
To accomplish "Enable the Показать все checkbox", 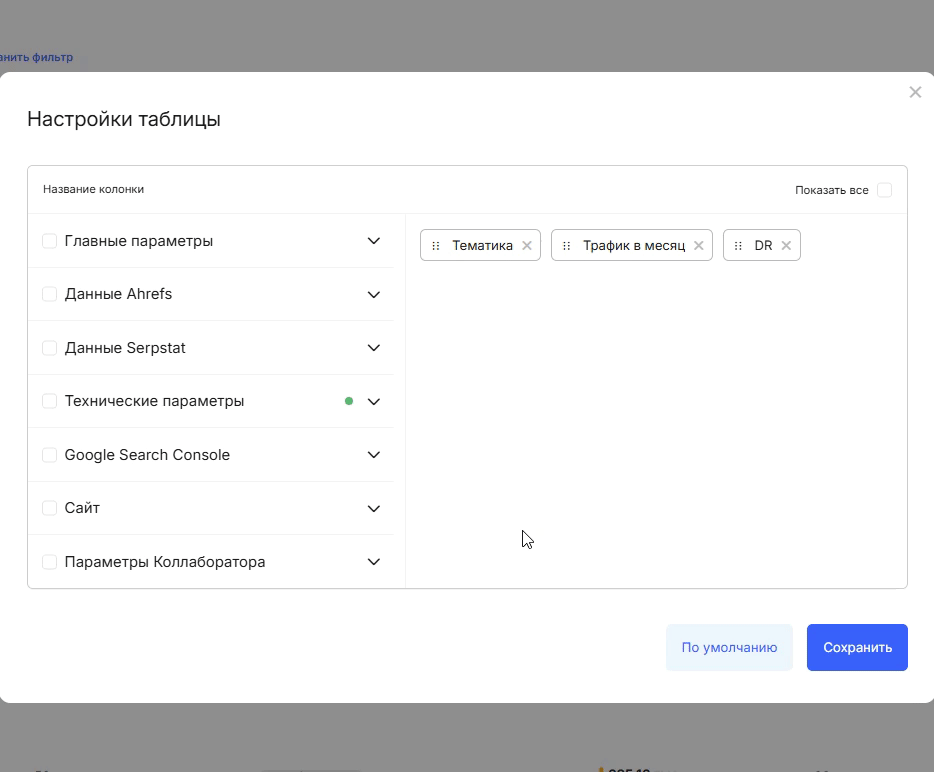I will coord(884,189).
